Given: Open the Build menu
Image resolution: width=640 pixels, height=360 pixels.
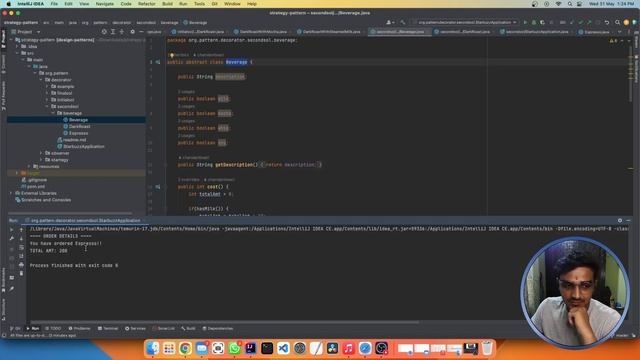Looking at the screenshot, I should 167,4.
